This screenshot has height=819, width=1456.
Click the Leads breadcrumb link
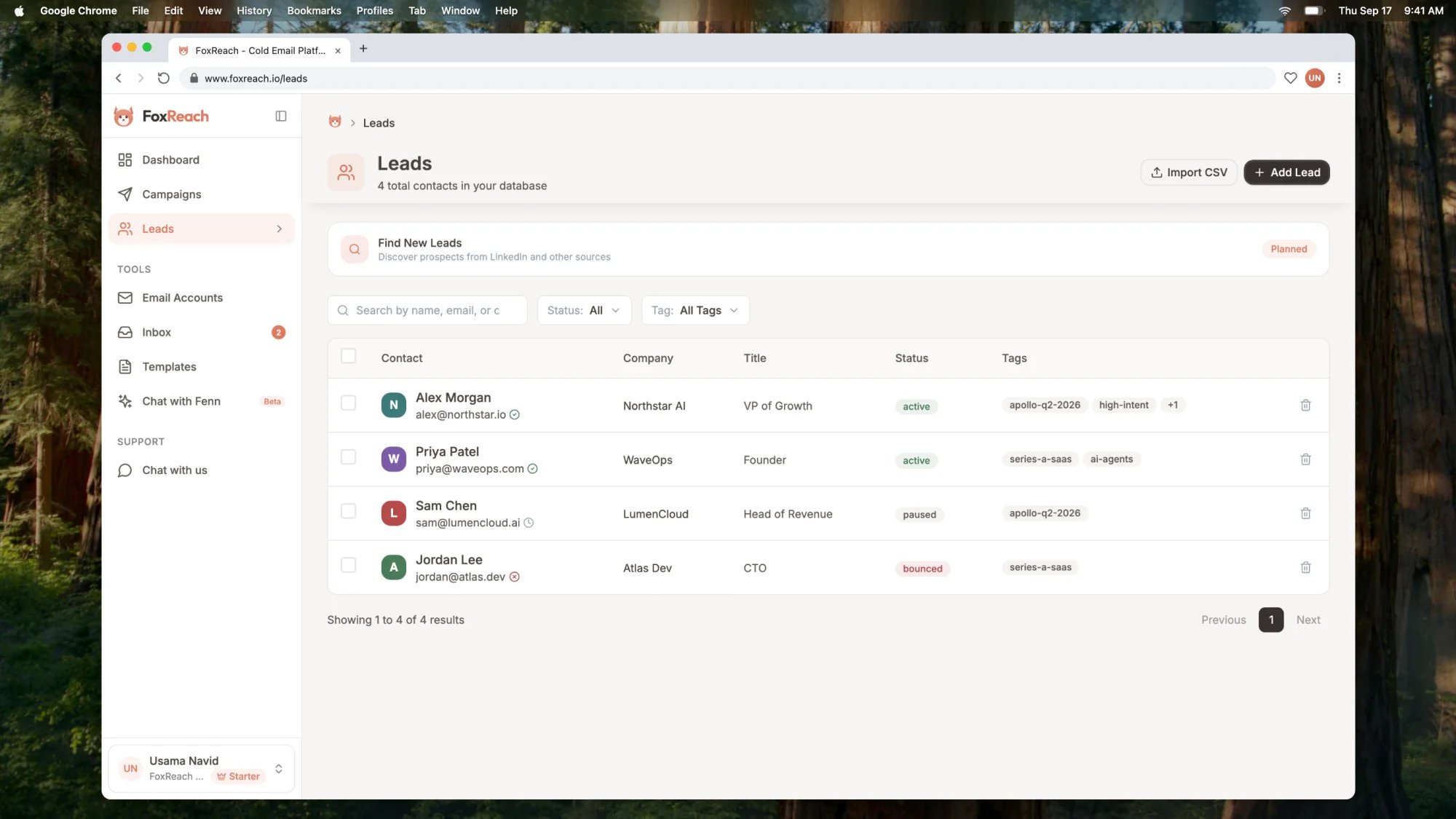(x=379, y=123)
